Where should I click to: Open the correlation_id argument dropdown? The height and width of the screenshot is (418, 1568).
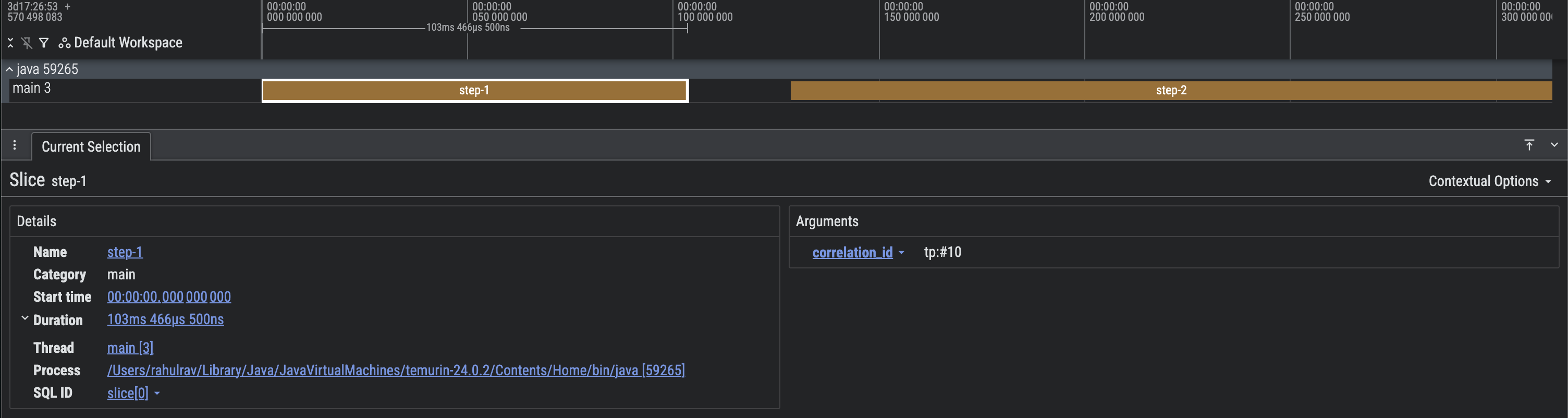pos(901,252)
